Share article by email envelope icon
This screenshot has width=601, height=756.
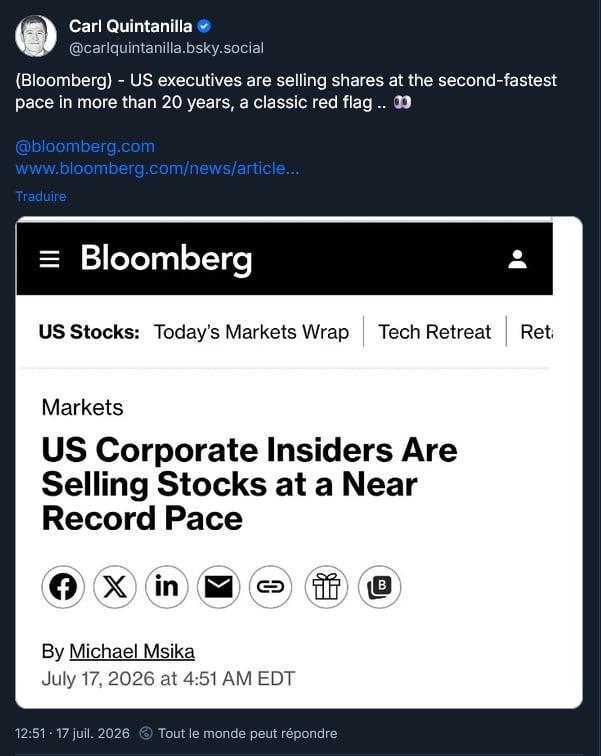tap(218, 587)
